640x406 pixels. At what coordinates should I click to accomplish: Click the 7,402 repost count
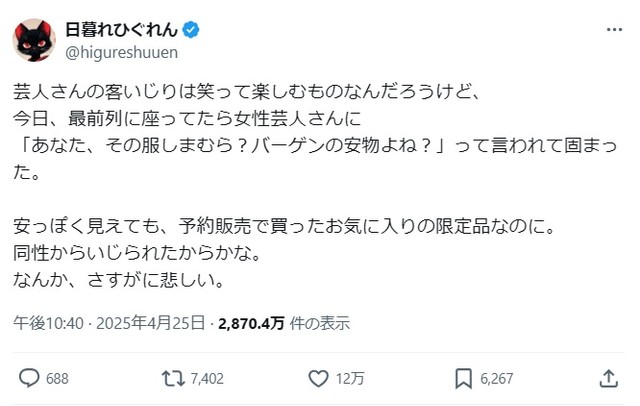[204, 379]
